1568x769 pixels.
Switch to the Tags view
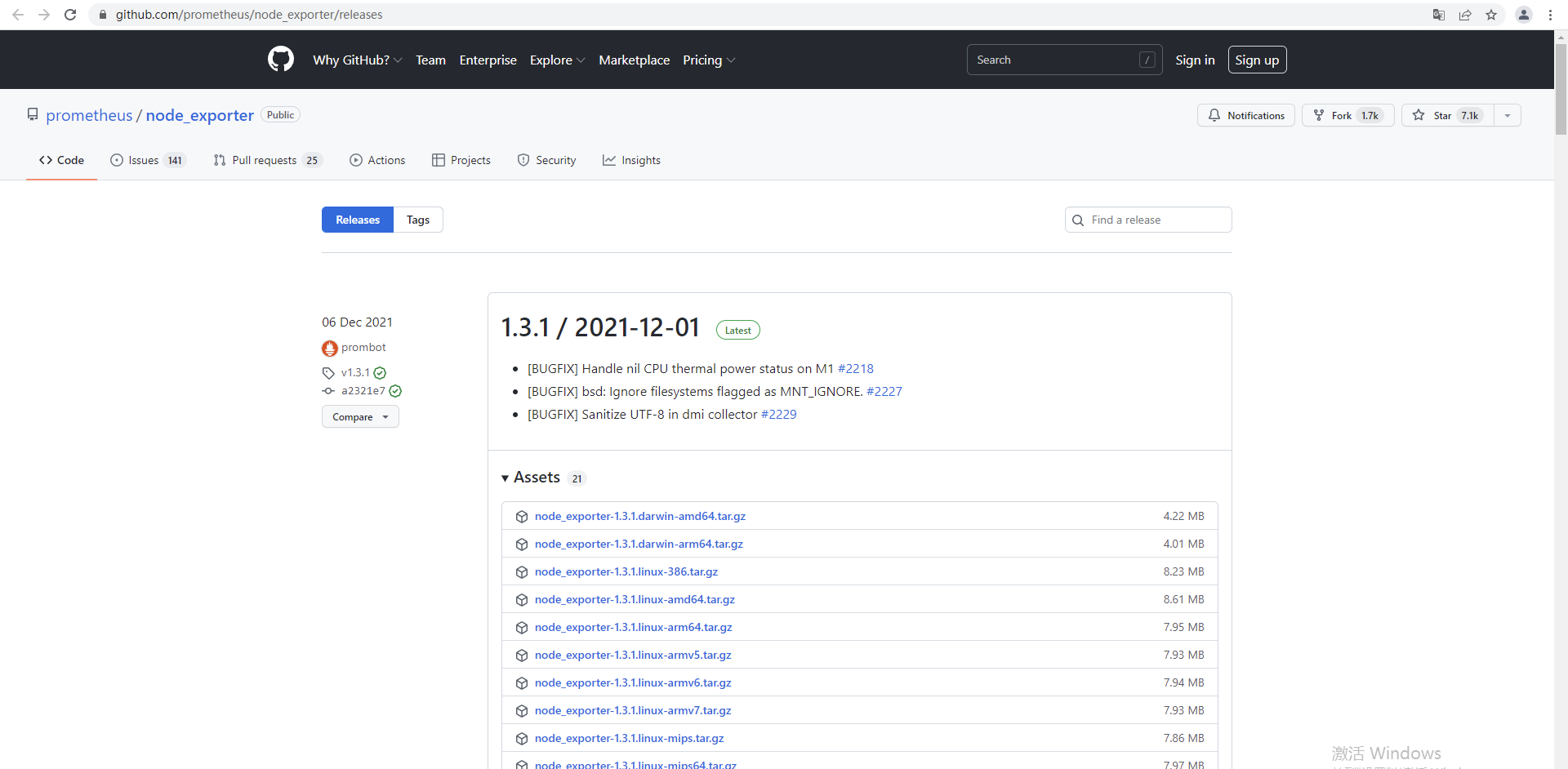(418, 220)
